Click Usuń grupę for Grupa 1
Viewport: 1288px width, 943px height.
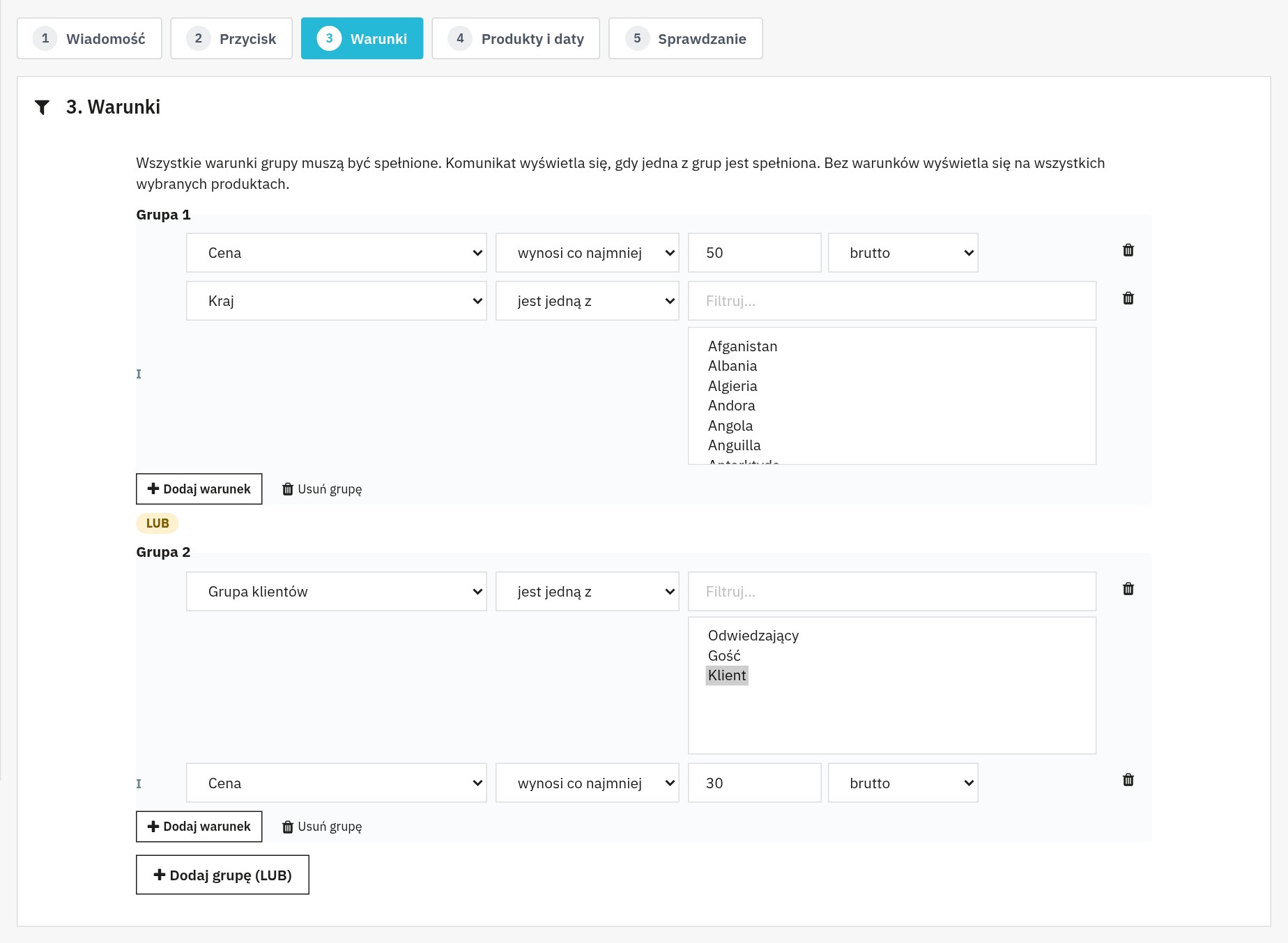322,489
